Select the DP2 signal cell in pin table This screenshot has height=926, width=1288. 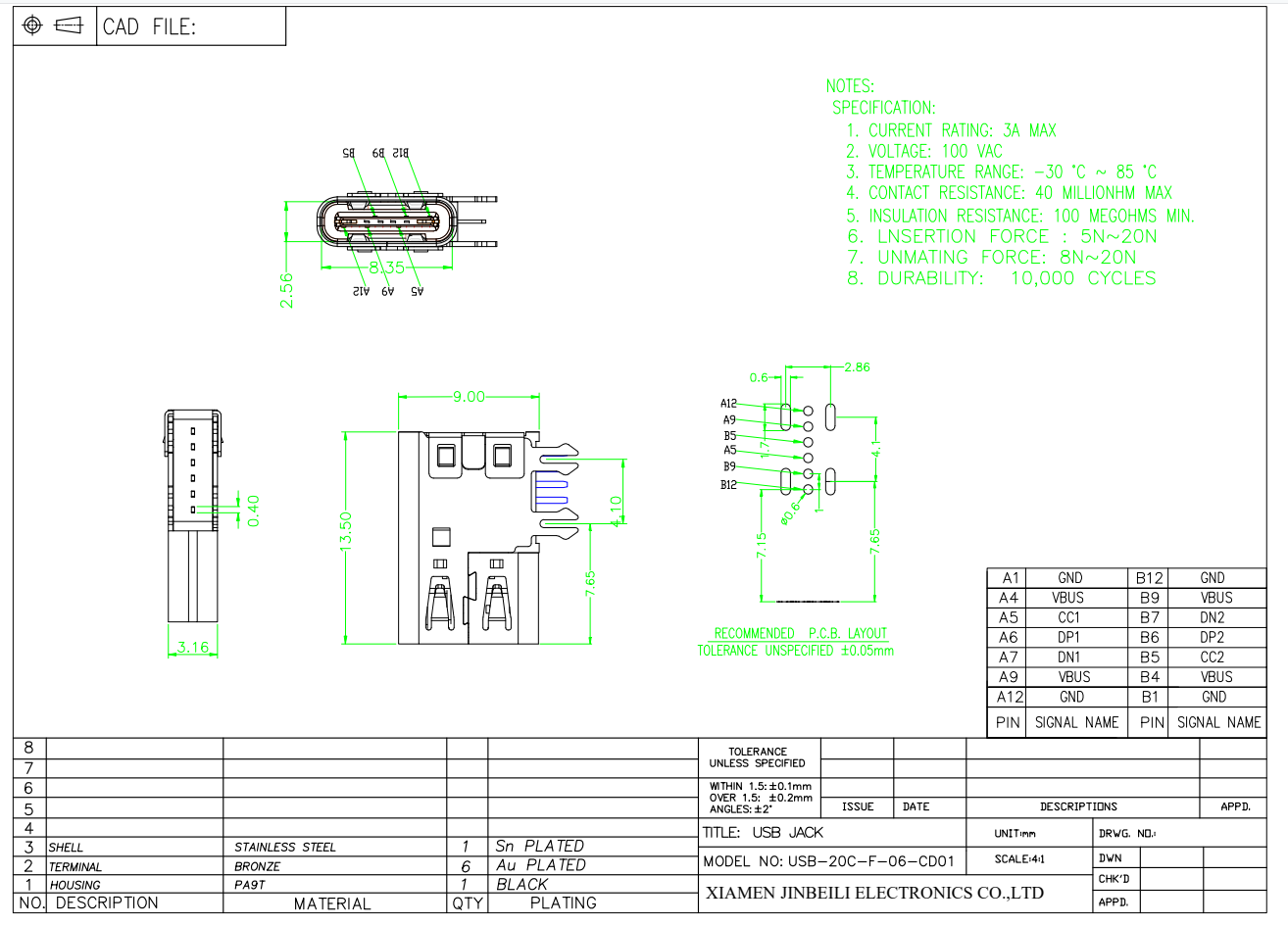(1213, 637)
